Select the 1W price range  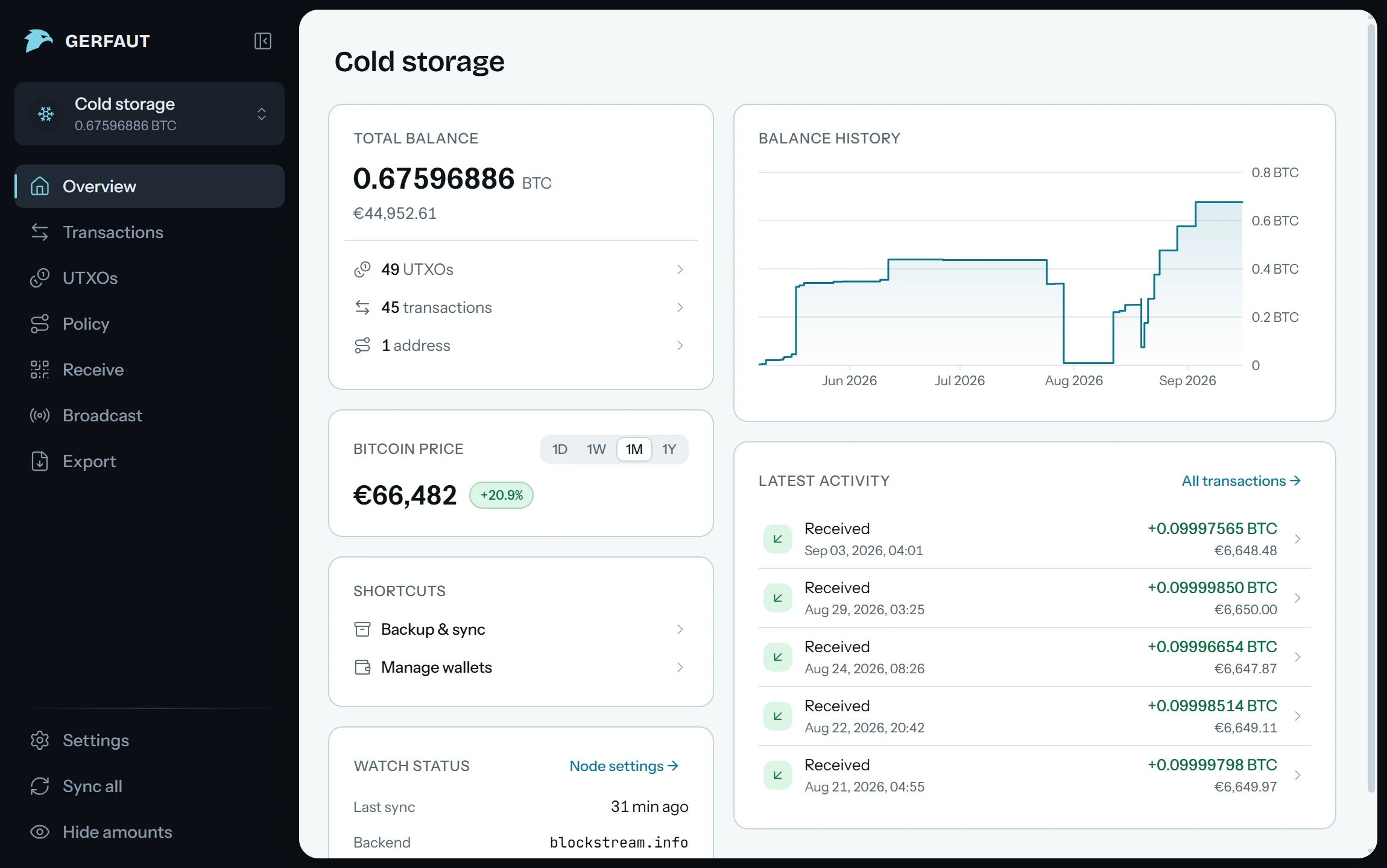[x=596, y=449]
